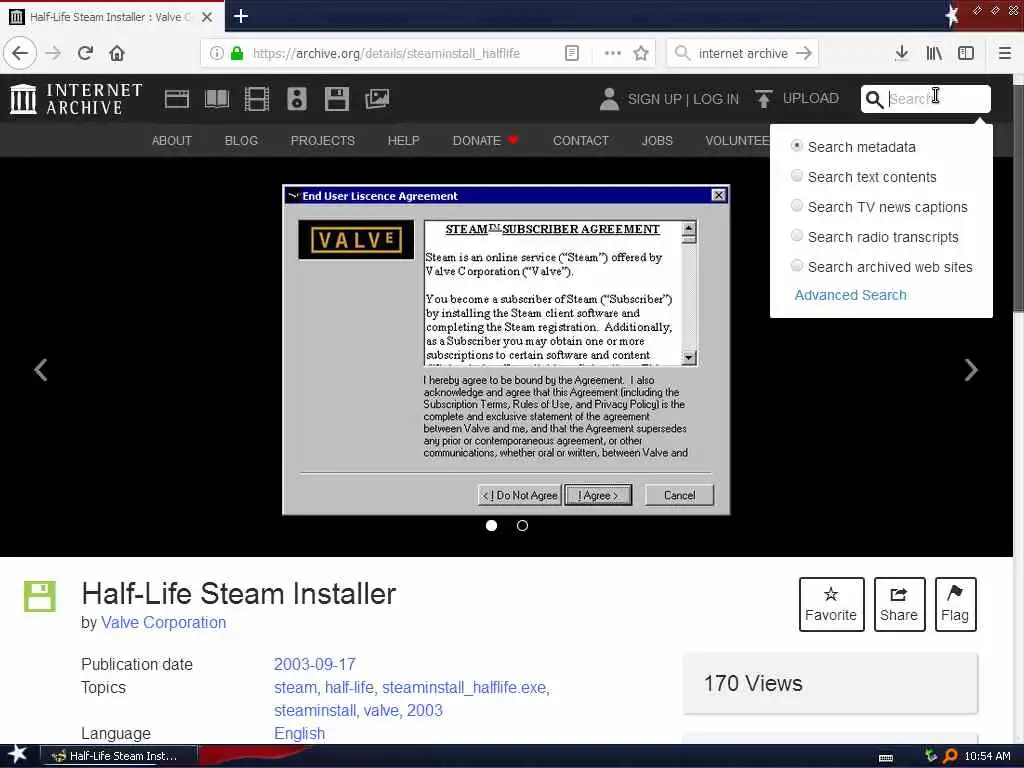Click the browser search box
This screenshot has width=1024, height=768.
pos(743,53)
